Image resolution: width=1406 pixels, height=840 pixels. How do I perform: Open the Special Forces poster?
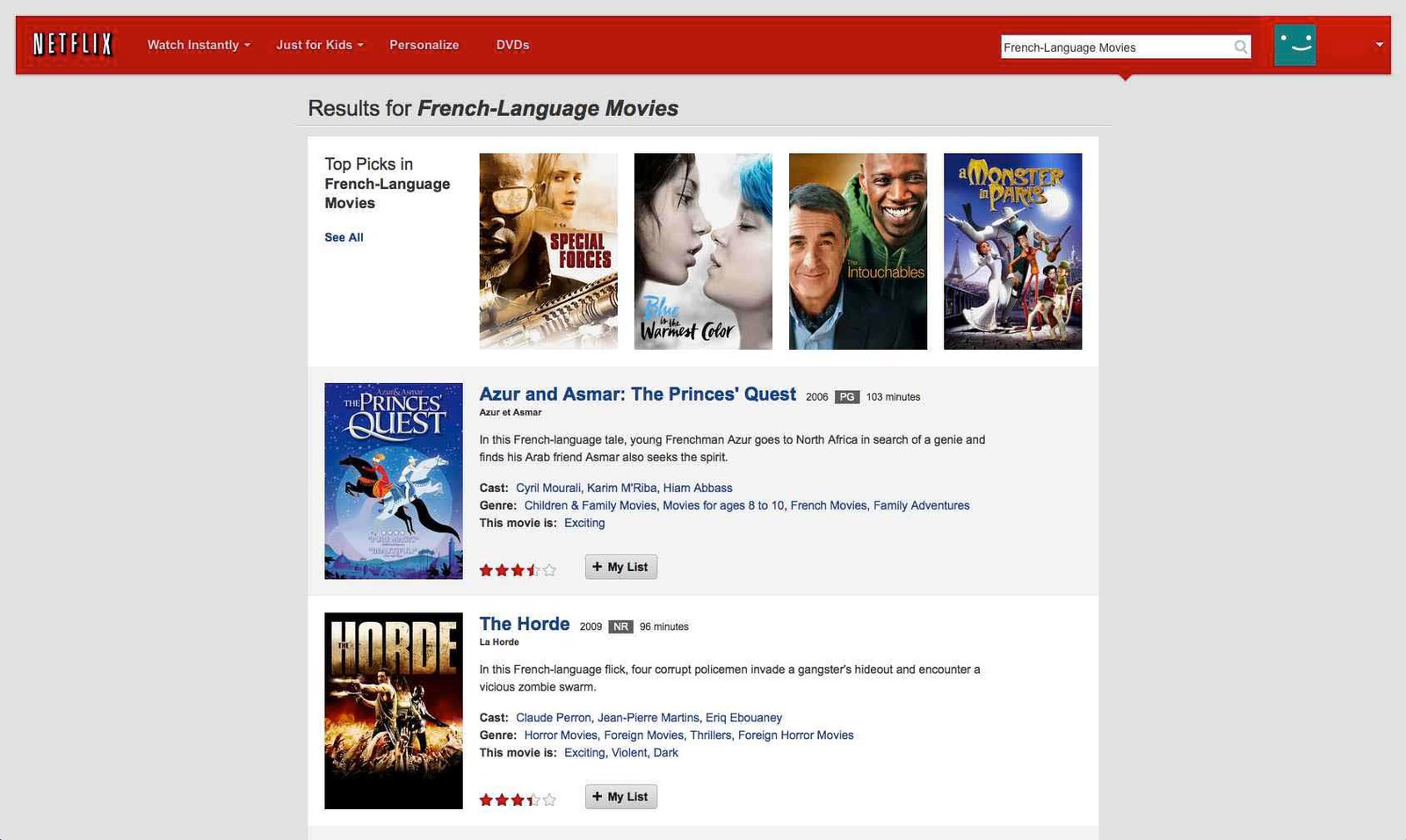tap(548, 251)
